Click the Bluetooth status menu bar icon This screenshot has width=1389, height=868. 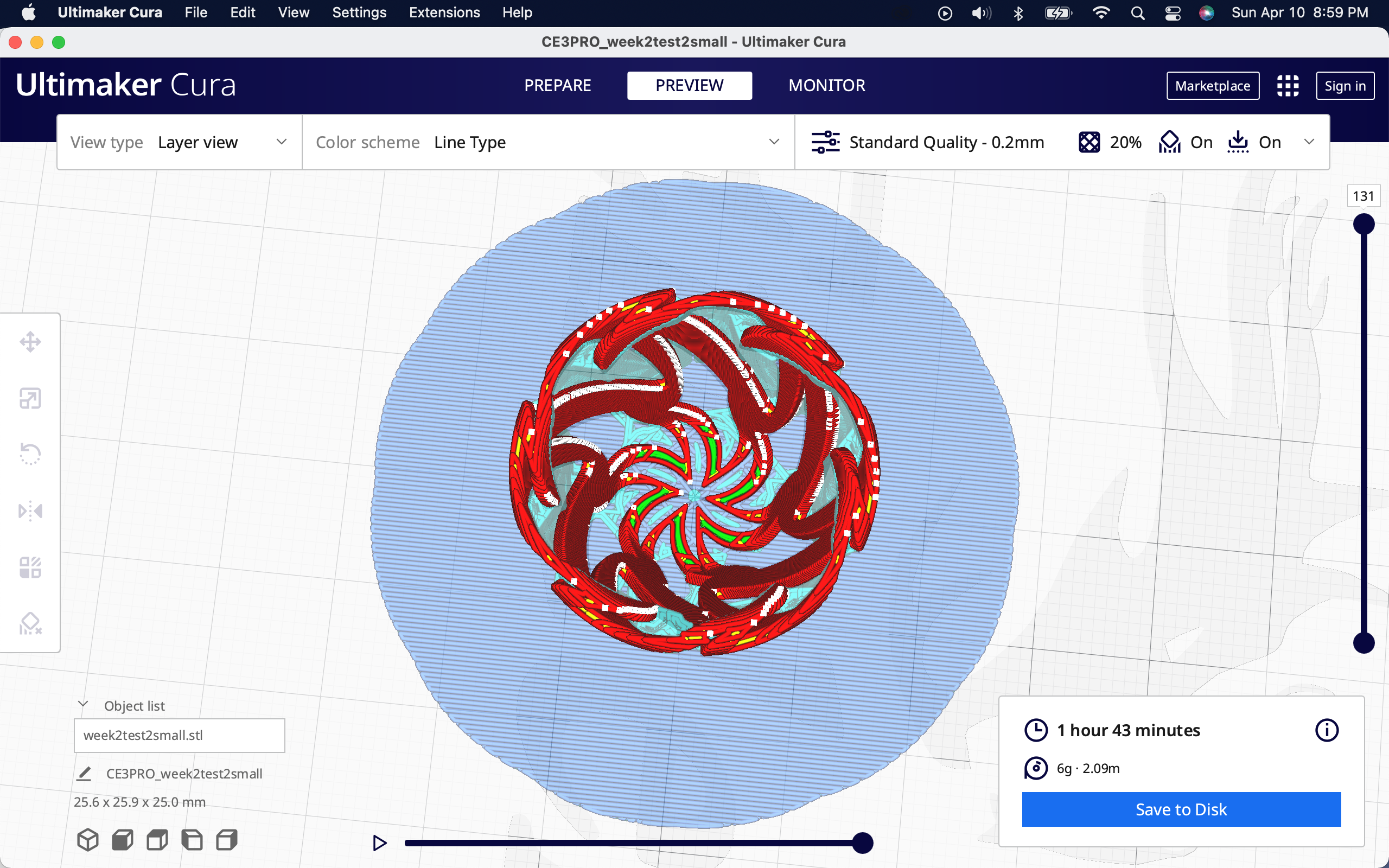click(x=1018, y=12)
